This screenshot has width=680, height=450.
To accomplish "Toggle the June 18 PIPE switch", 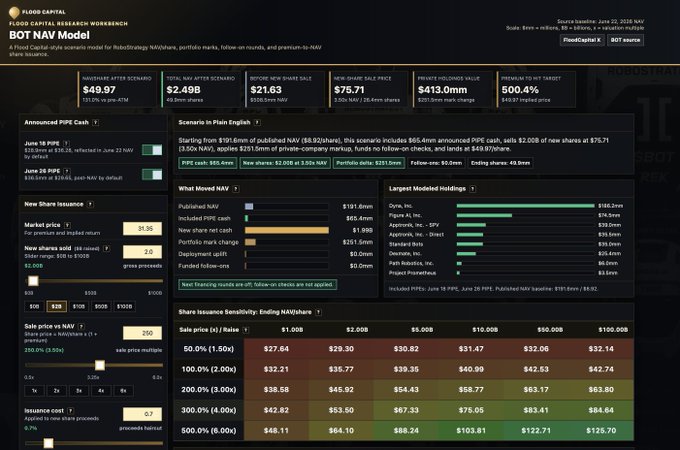I will coord(152,150).
